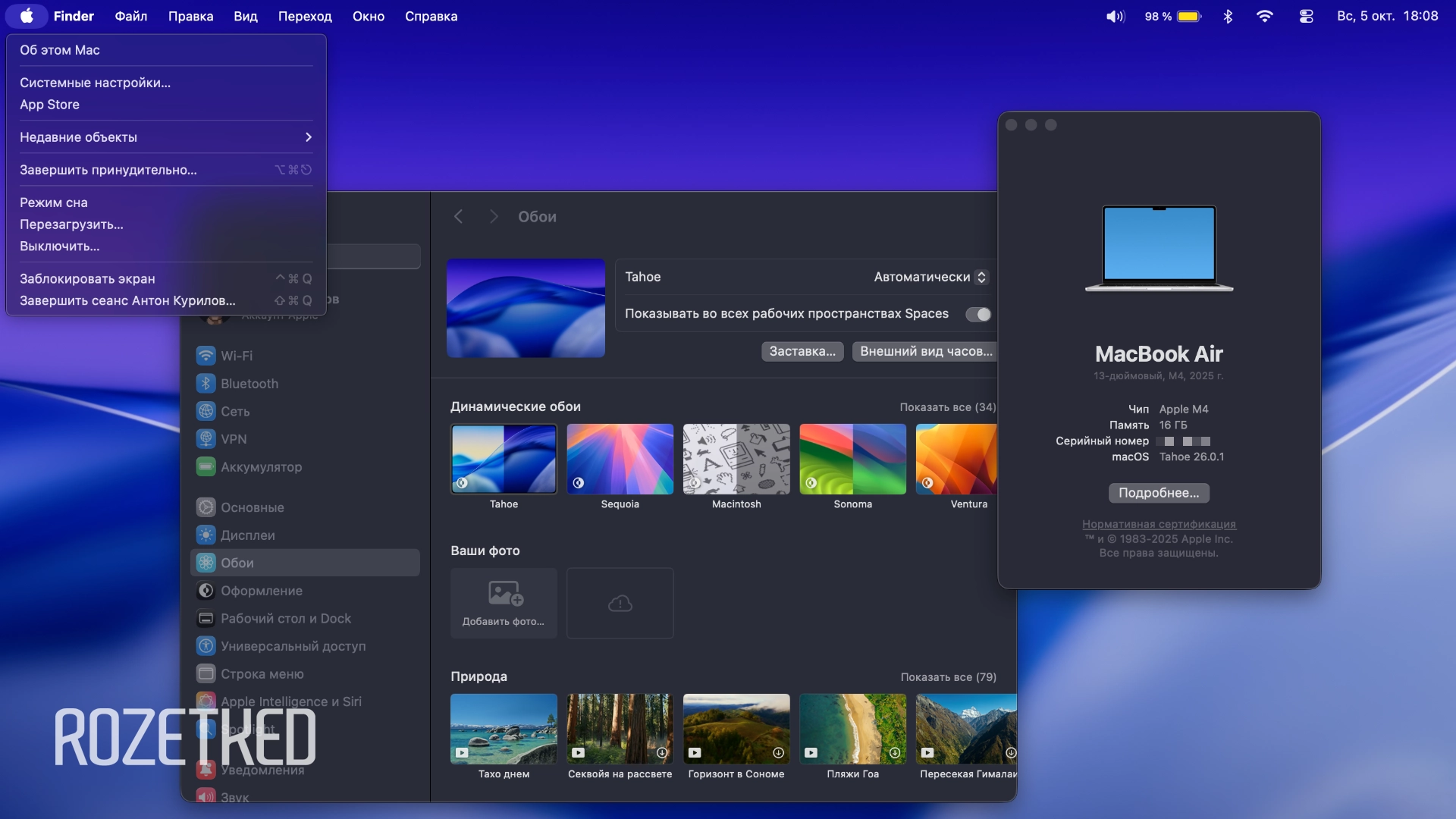Open Дисплеи settings in the sidebar

tap(248, 535)
